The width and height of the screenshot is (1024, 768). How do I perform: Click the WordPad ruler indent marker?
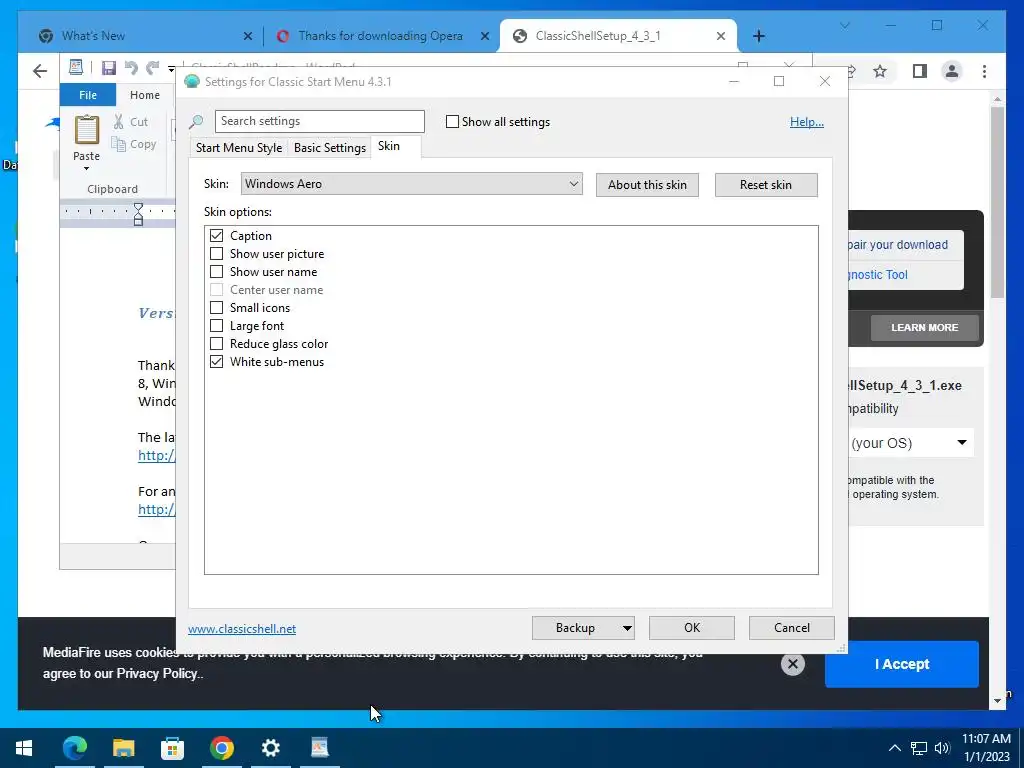(x=138, y=214)
